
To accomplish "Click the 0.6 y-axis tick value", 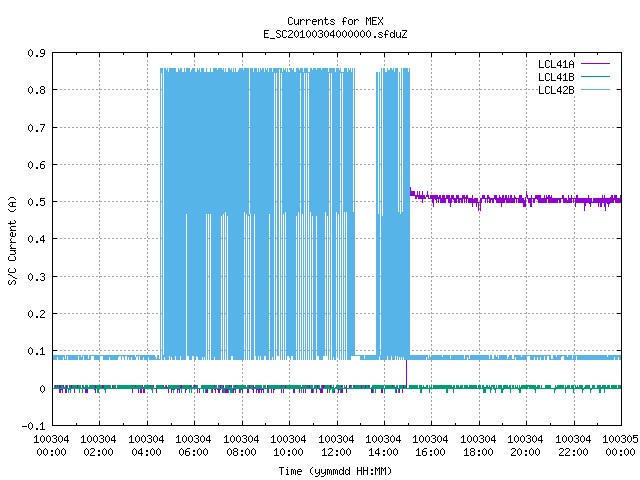I will 36,165.
